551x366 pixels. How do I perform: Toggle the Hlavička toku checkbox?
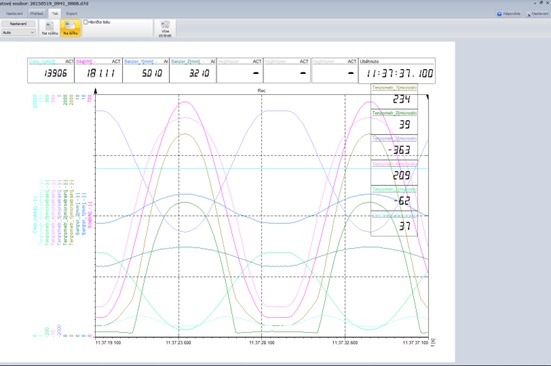(85, 22)
